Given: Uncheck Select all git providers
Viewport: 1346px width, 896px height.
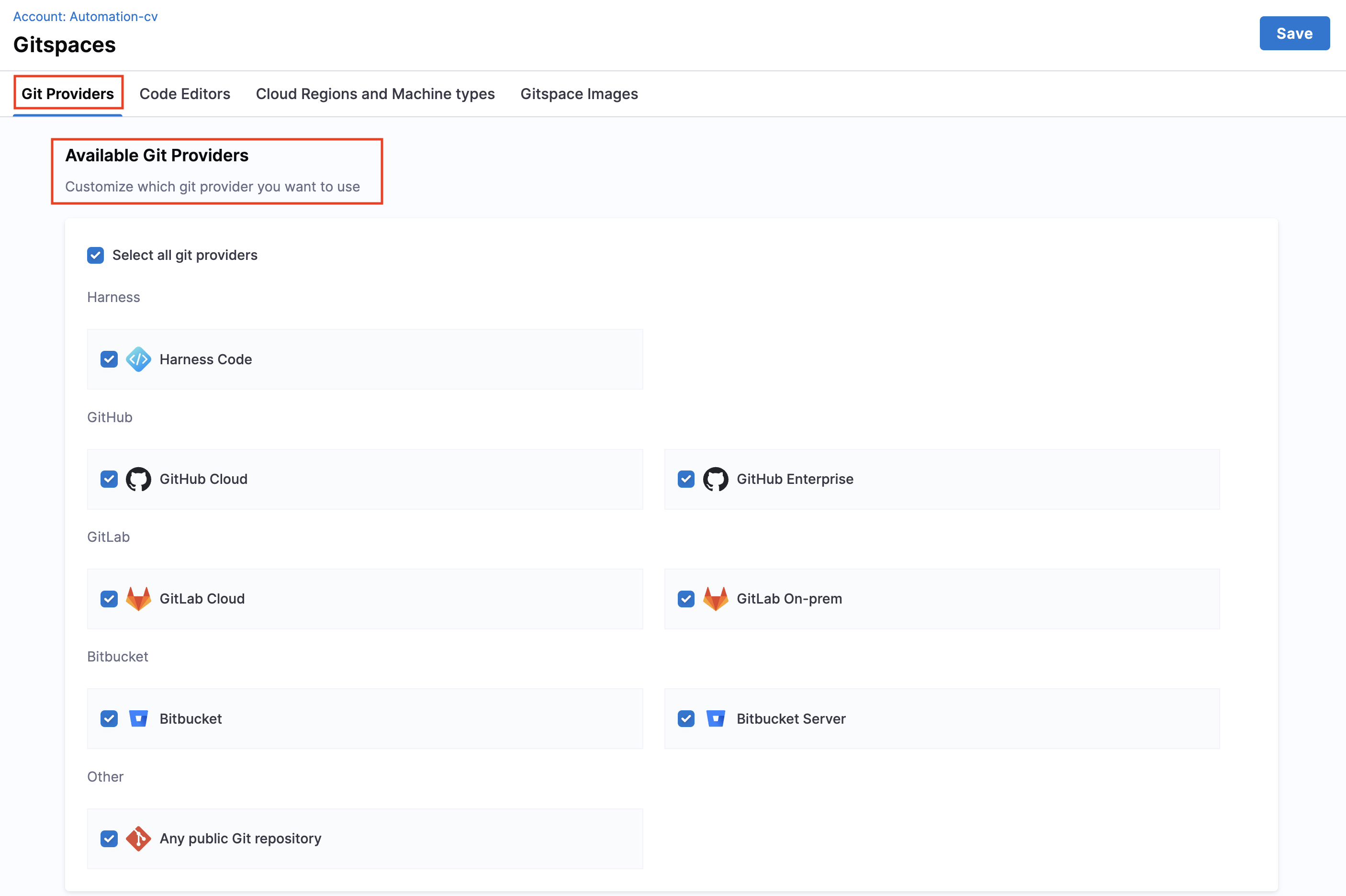Looking at the screenshot, I should tap(95, 256).
